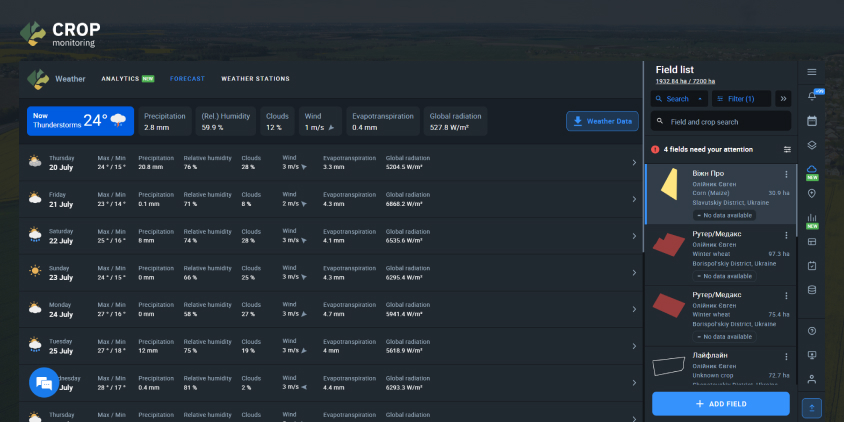Collapse field list with double-arrow button
This screenshot has width=844, height=422.
(x=783, y=99)
